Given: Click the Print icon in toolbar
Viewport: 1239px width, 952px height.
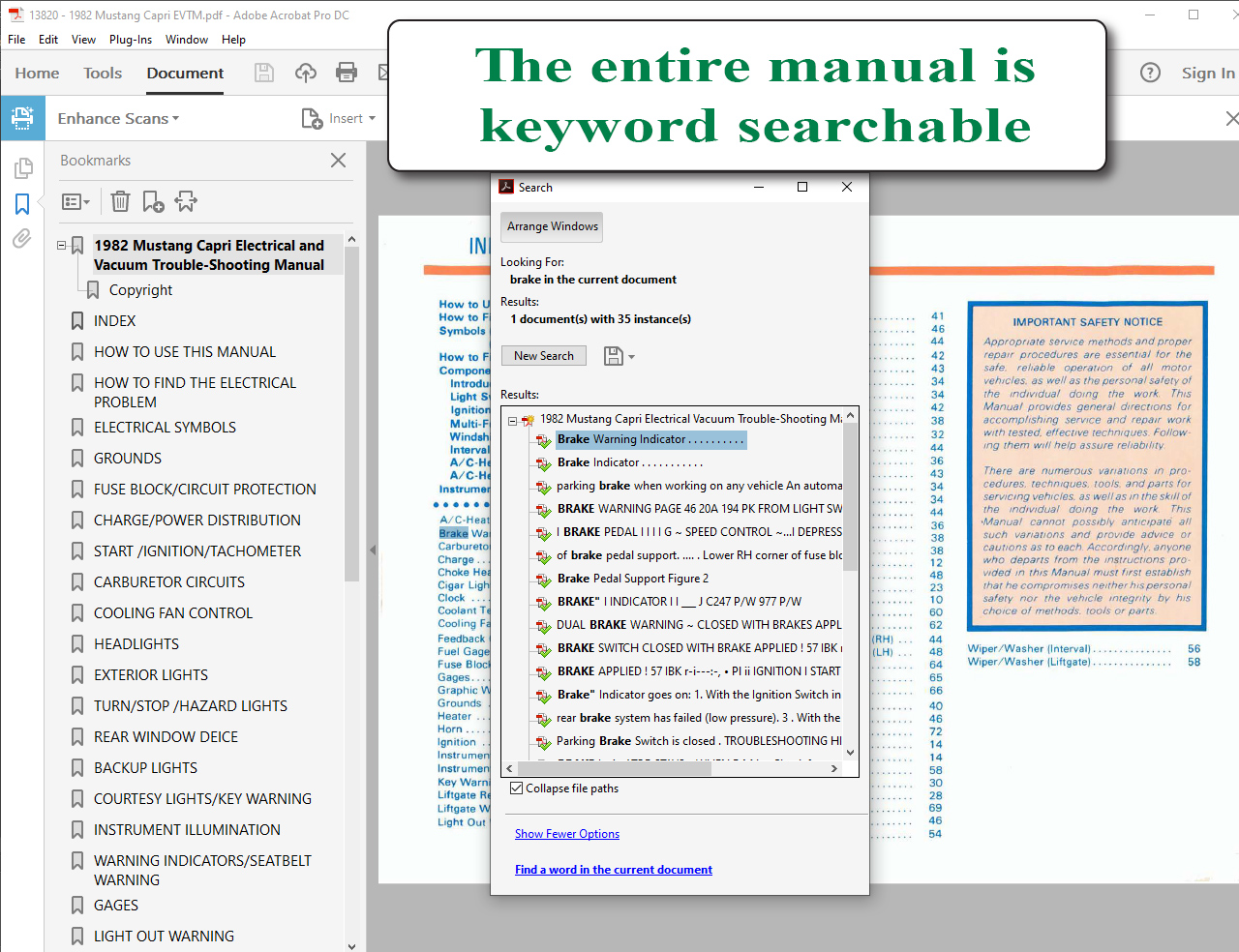Looking at the screenshot, I should coord(347,73).
